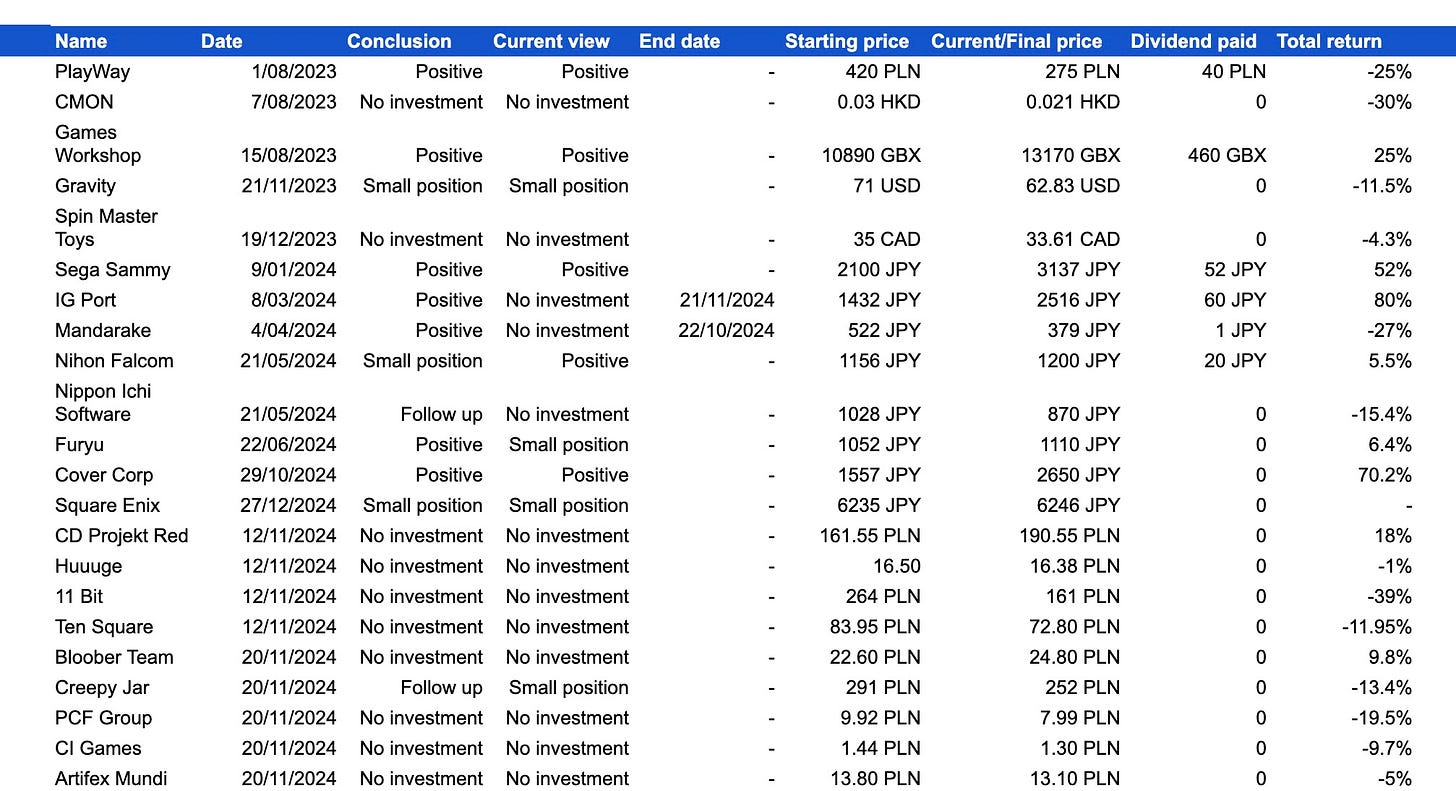
Task: Select the Total return column header
Action: point(1329,41)
